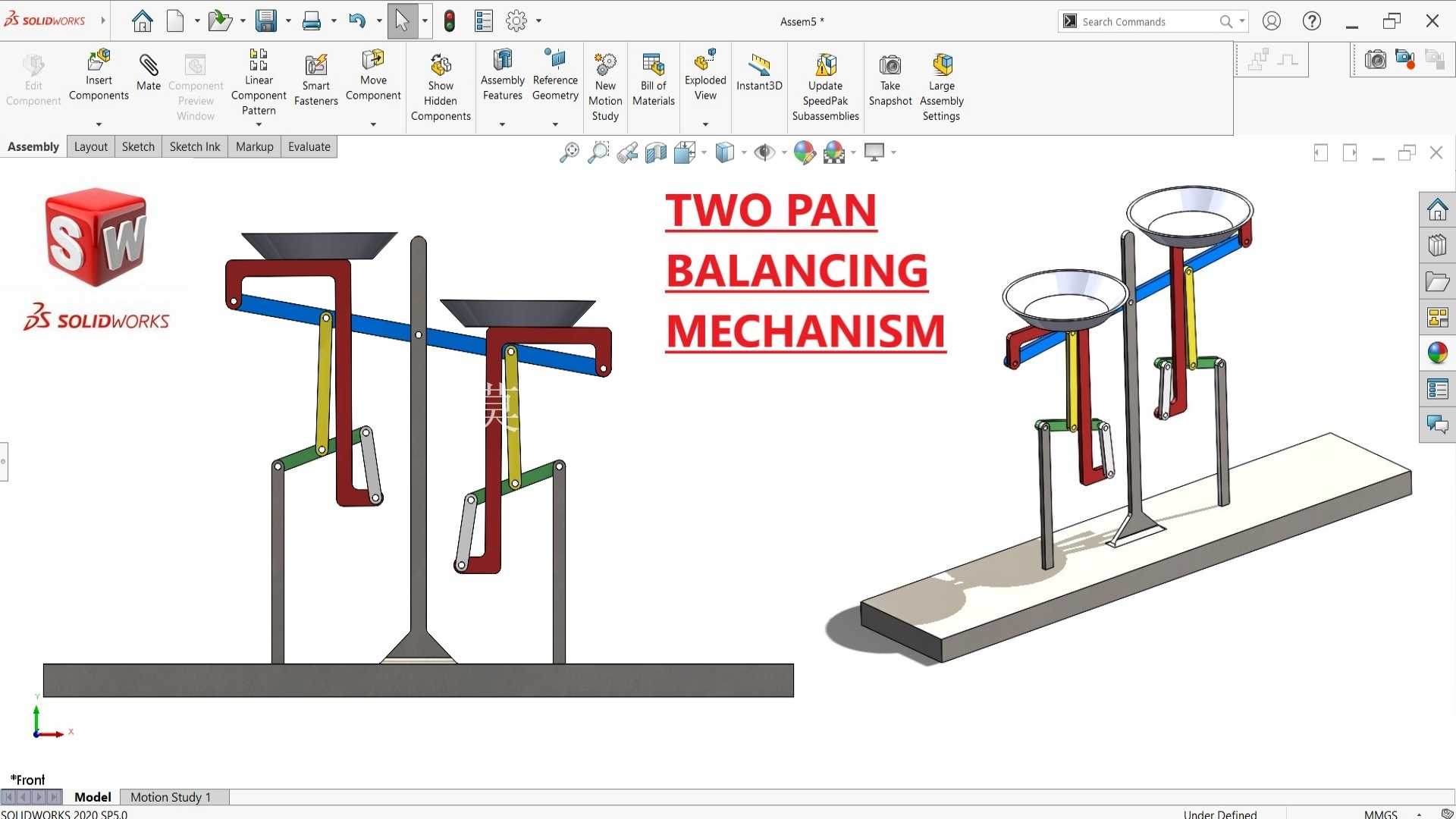Expand SOLIDWORKS menu arrow
The image size is (1456, 819).
click(x=103, y=20)
